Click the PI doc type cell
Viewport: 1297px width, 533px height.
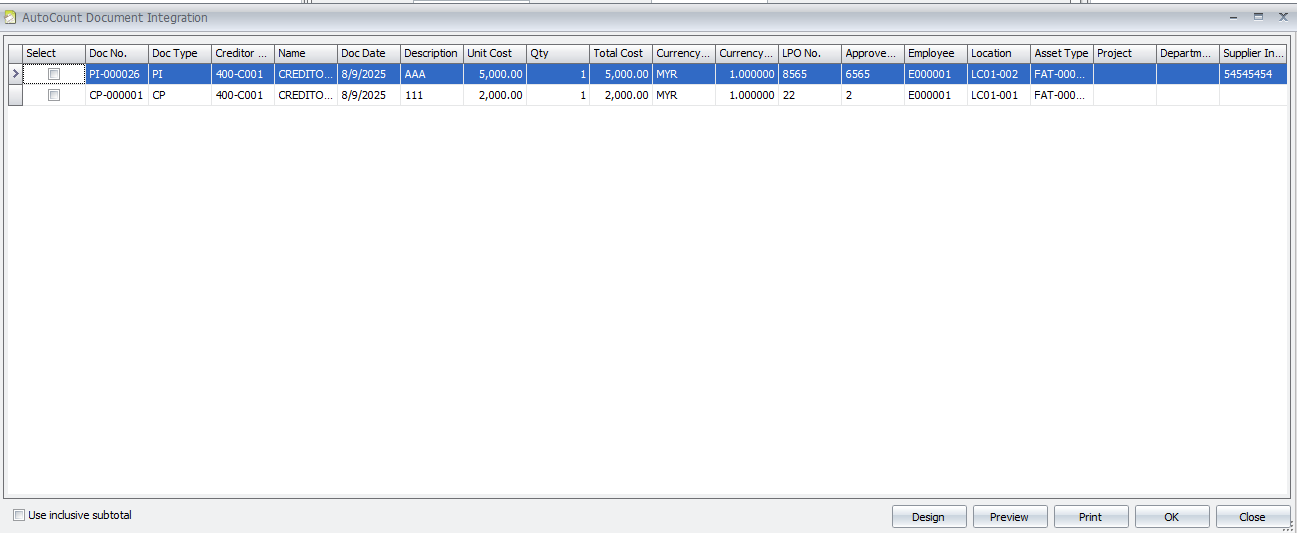pos(180,74)
